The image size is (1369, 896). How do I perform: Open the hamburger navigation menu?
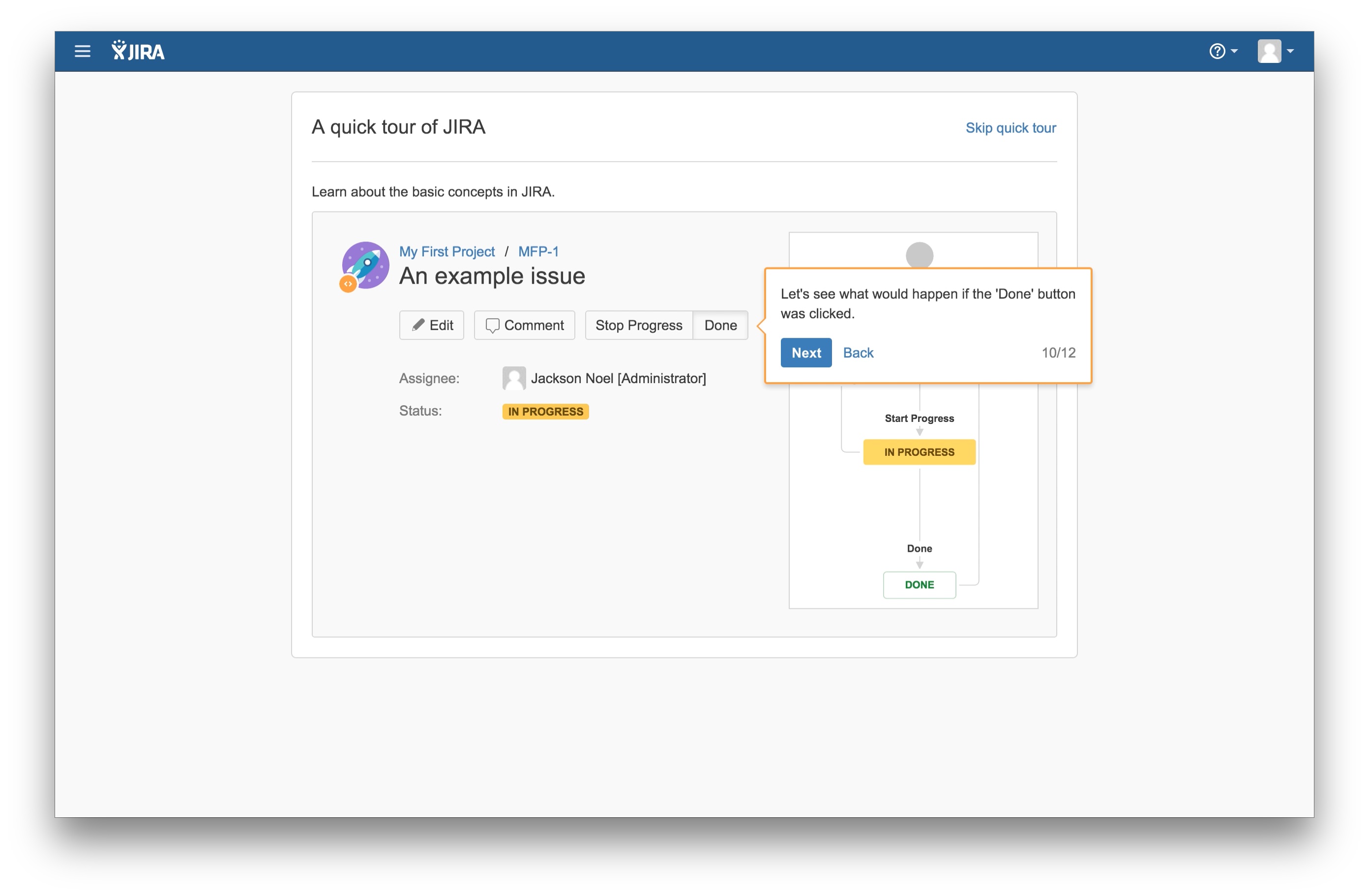(82, 51)
